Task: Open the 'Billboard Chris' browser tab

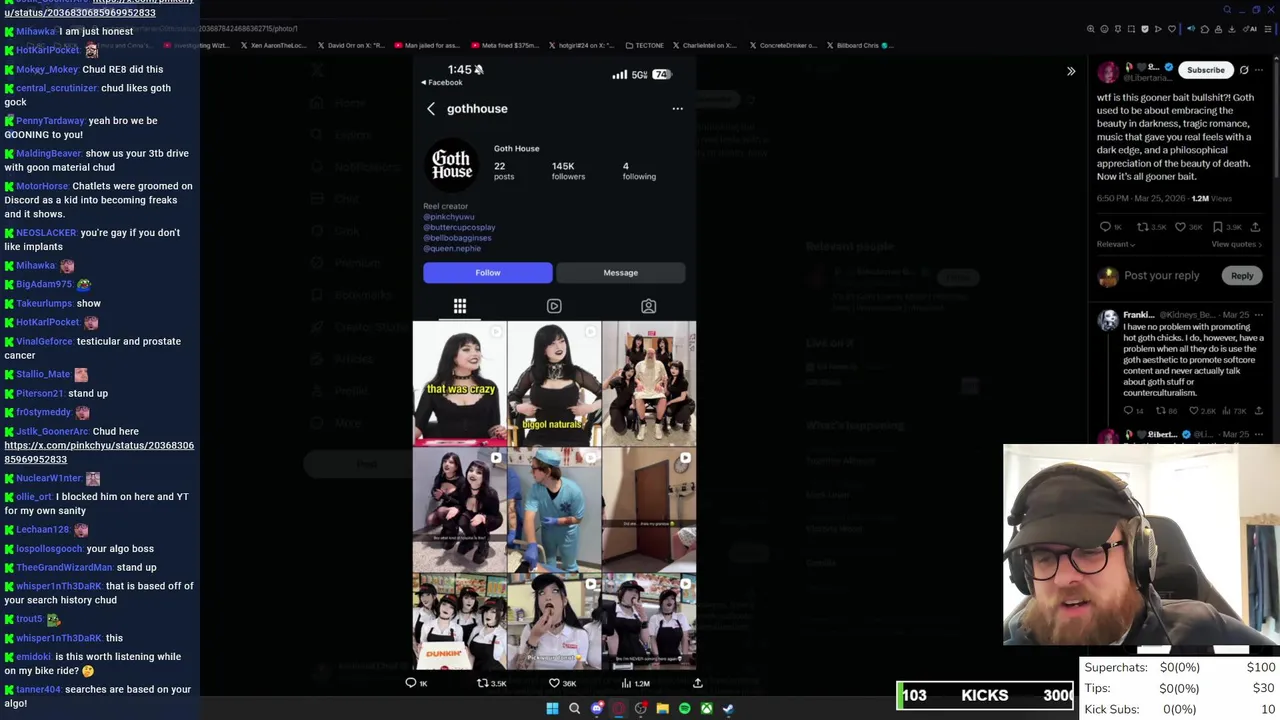Action: click(x=858, y=45)
